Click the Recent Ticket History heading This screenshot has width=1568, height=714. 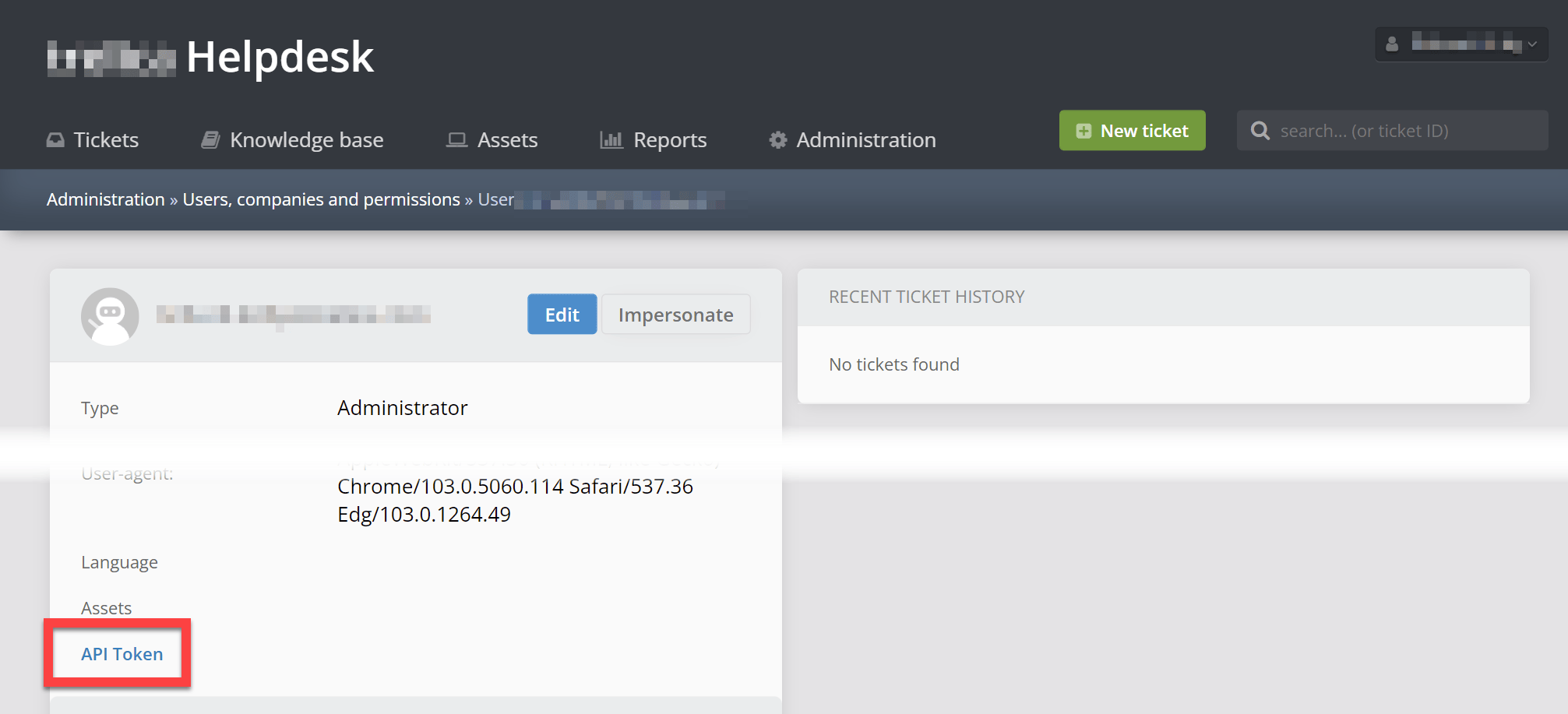pyautogui.click(x=926, y=297)
